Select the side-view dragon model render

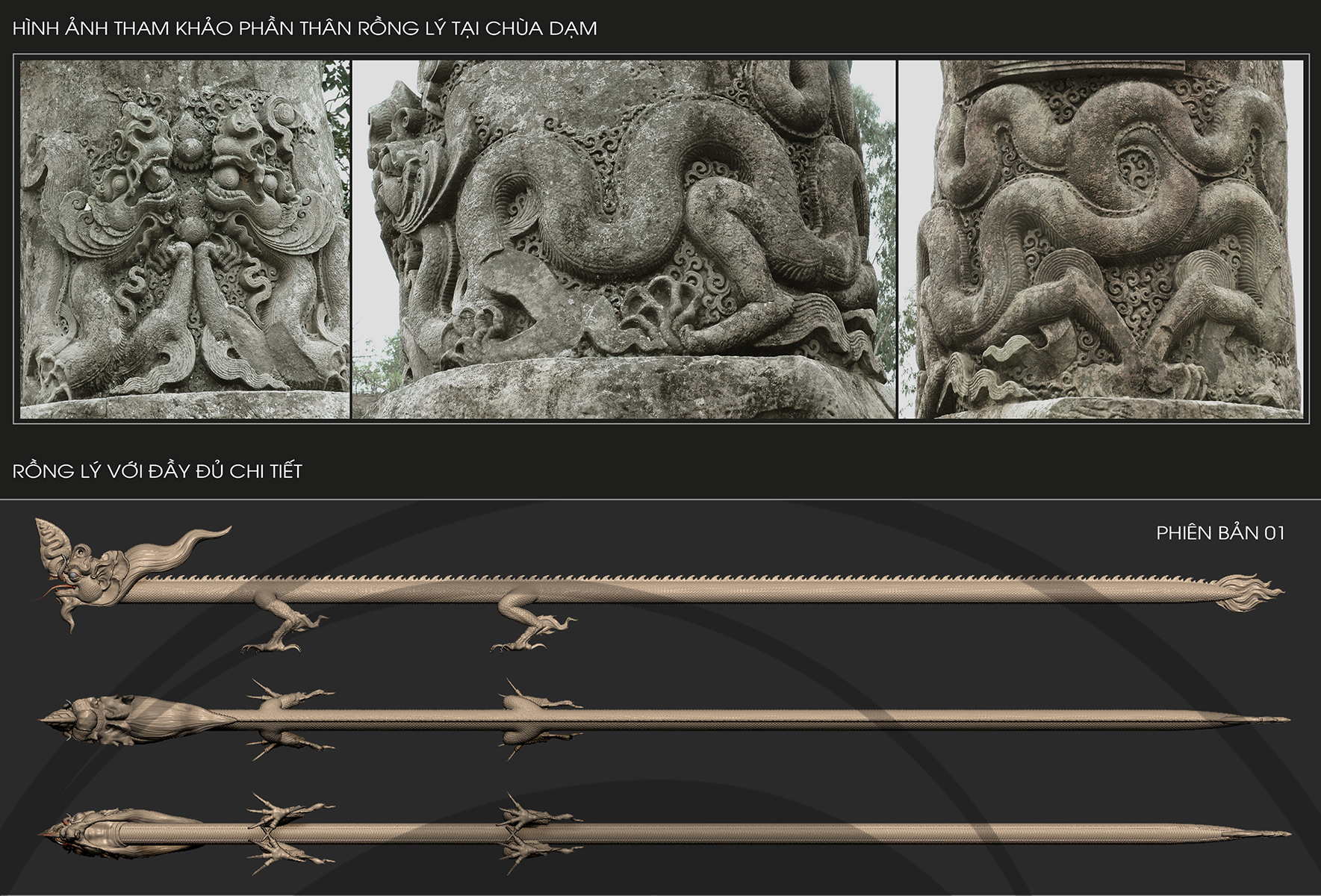point(659,586)
